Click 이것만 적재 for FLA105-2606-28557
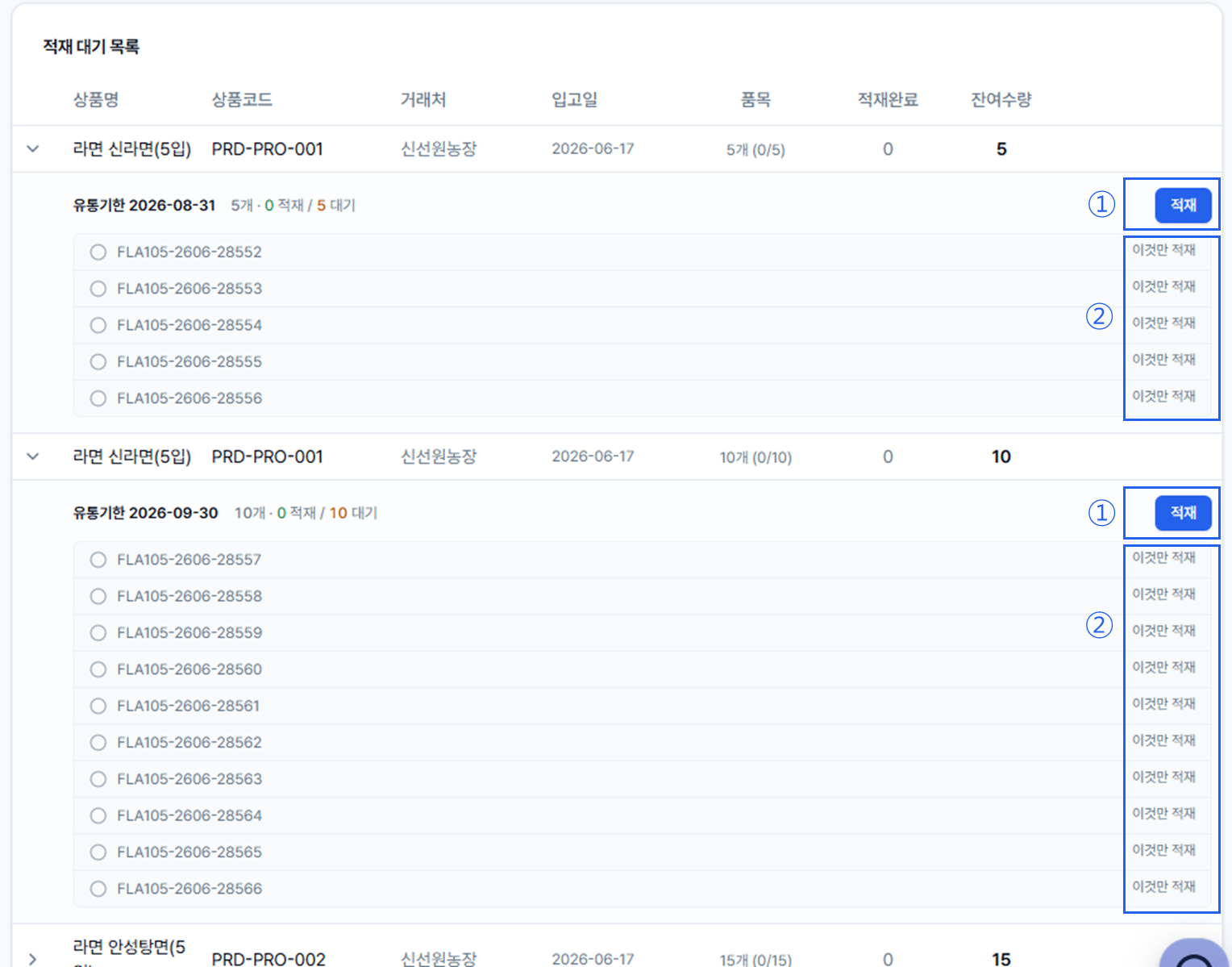This screenshot has width=1232, height=967. point(1163,557)
